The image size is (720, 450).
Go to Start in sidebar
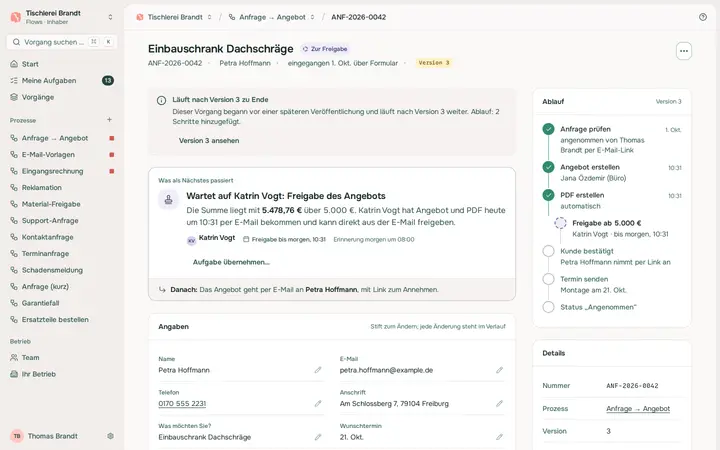pyautogui.click(x=62, y=64)
